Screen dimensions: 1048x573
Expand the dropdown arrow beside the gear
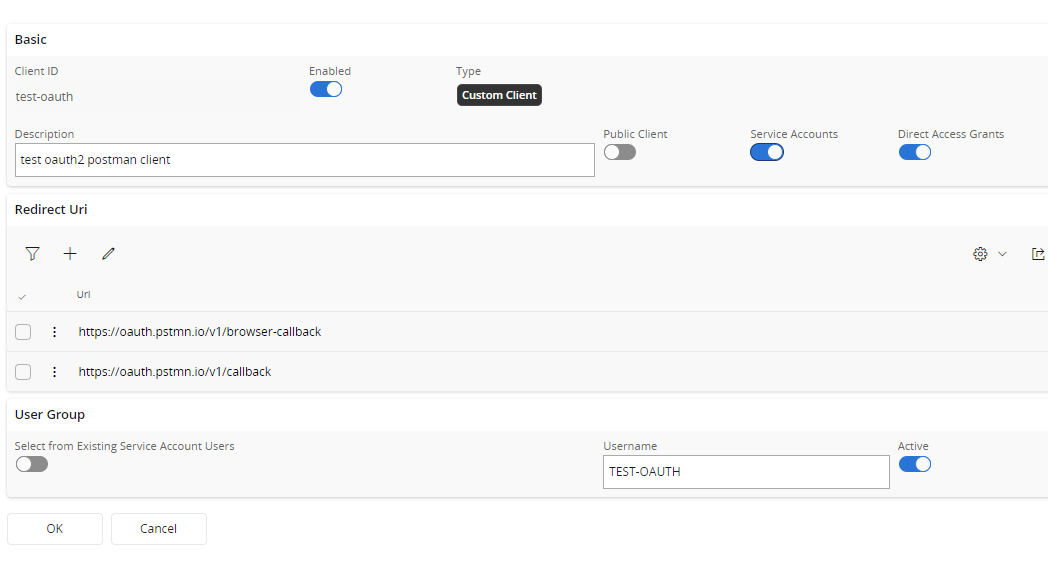pyautogui.click(x=1002, y=254)
